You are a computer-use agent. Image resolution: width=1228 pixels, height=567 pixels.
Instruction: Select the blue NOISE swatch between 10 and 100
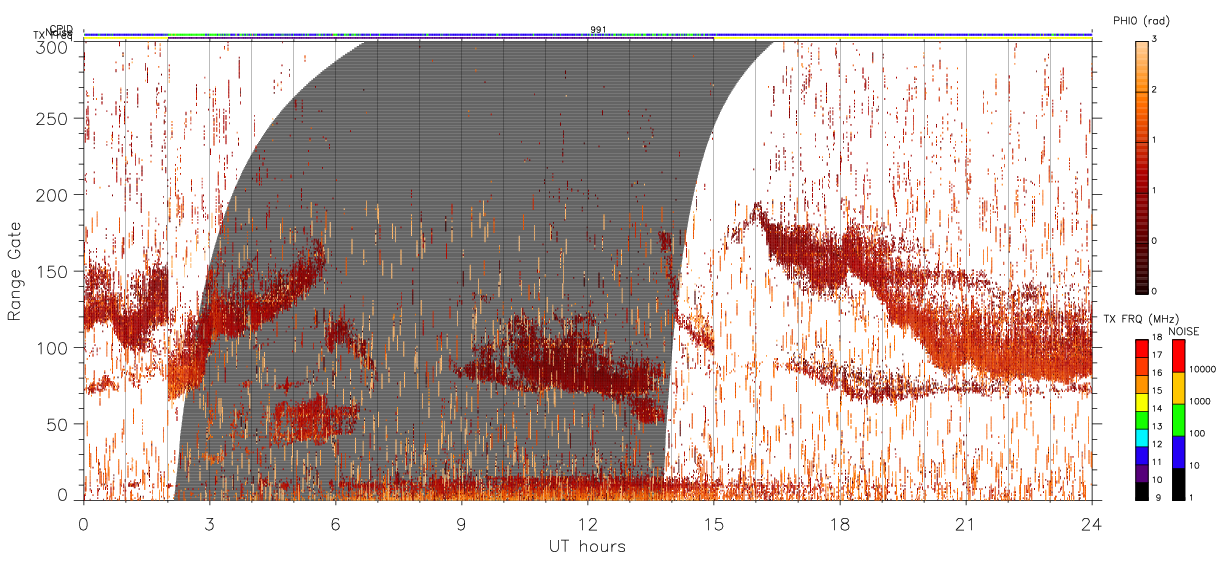pos(1179,450)
